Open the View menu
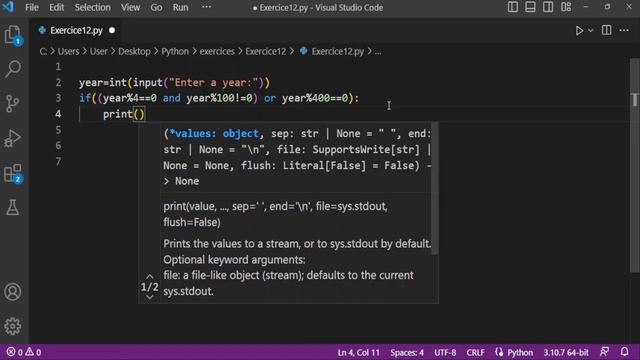This screenshot has width=640, height=360. [130, 7]
